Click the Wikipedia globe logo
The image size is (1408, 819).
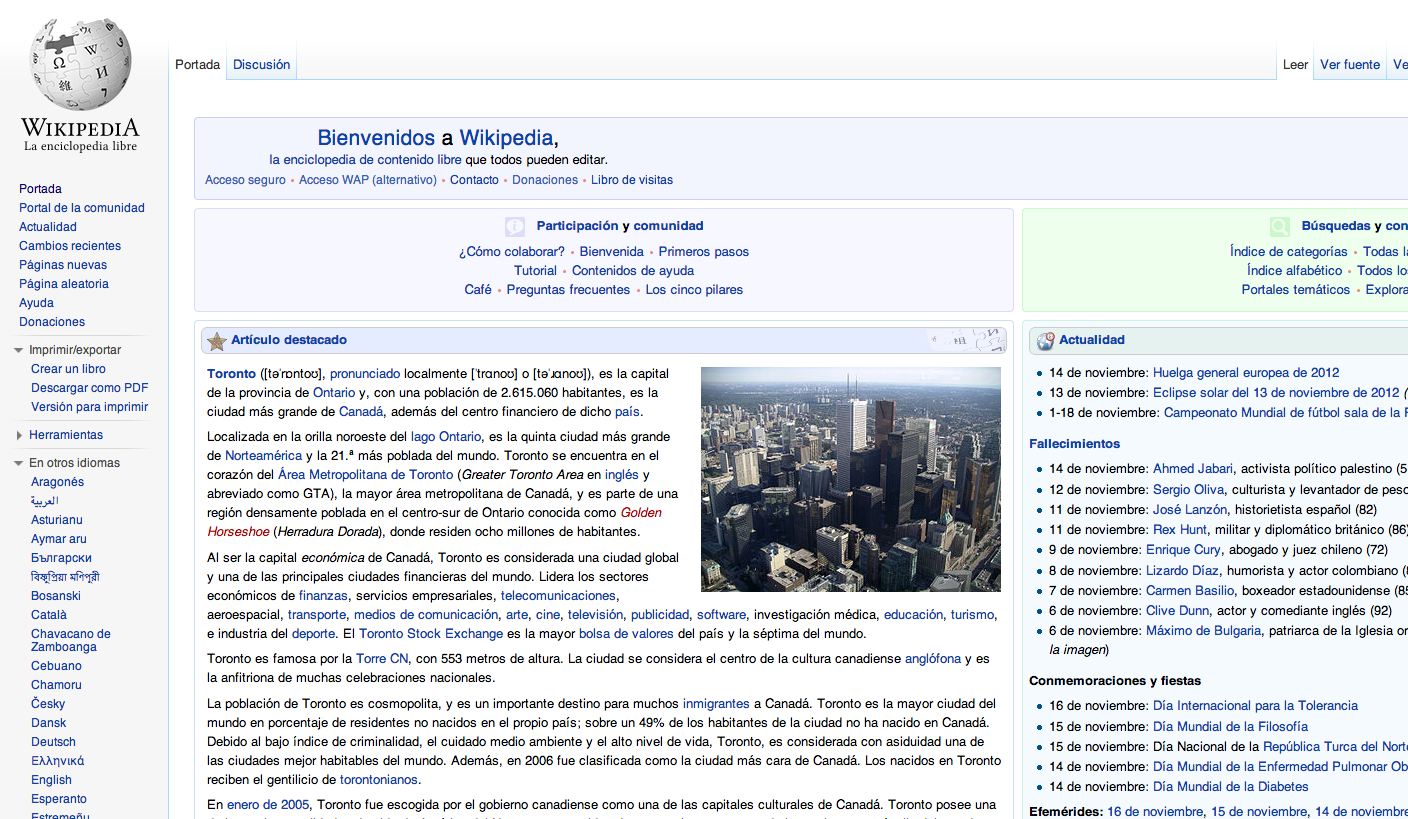pos(81,82)
